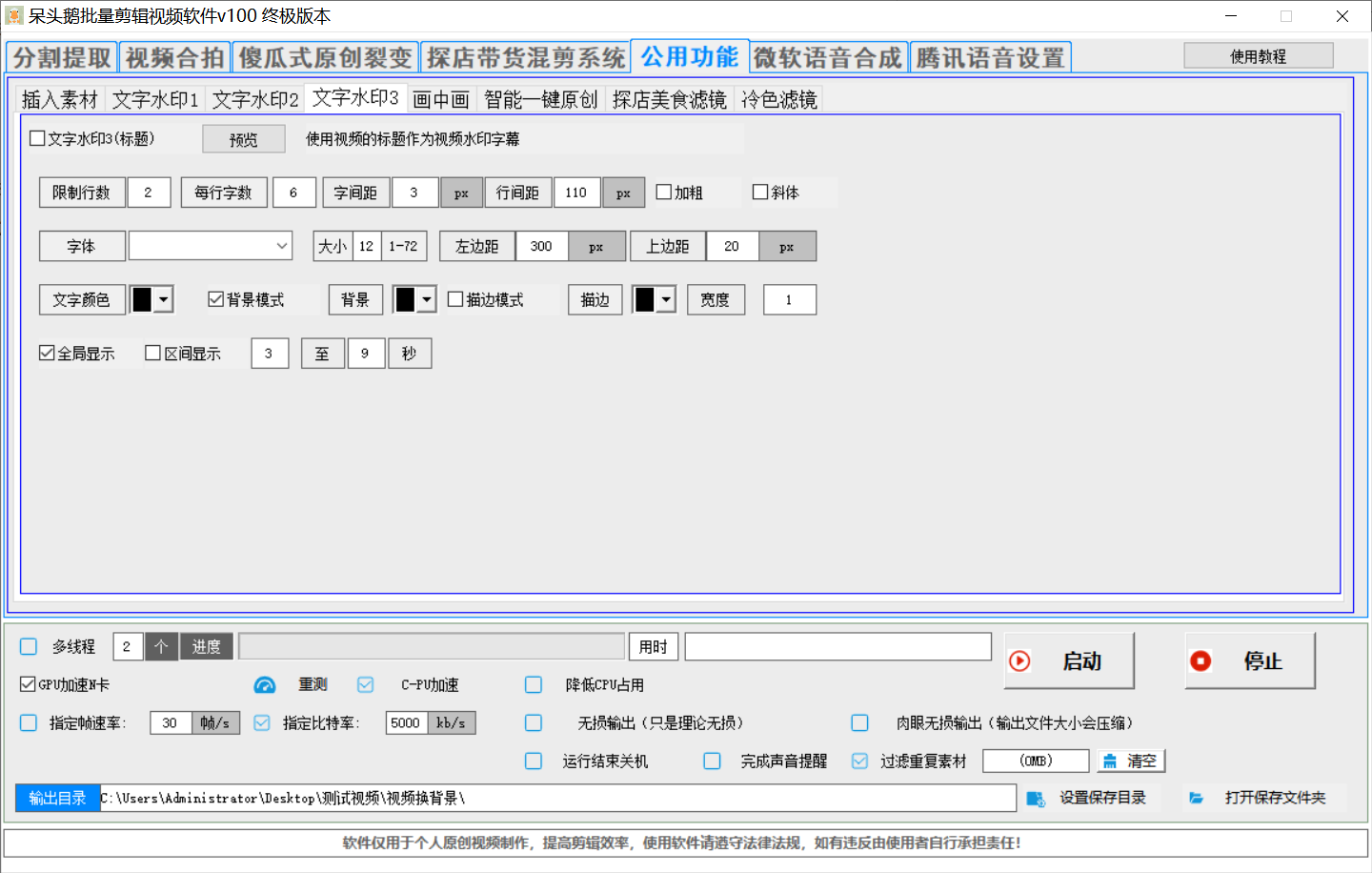The image size is (1372, 873).
Task: Enable the 文字水印3(标题) checkbox
Action: pyautogui.click(x=38, y=138)
